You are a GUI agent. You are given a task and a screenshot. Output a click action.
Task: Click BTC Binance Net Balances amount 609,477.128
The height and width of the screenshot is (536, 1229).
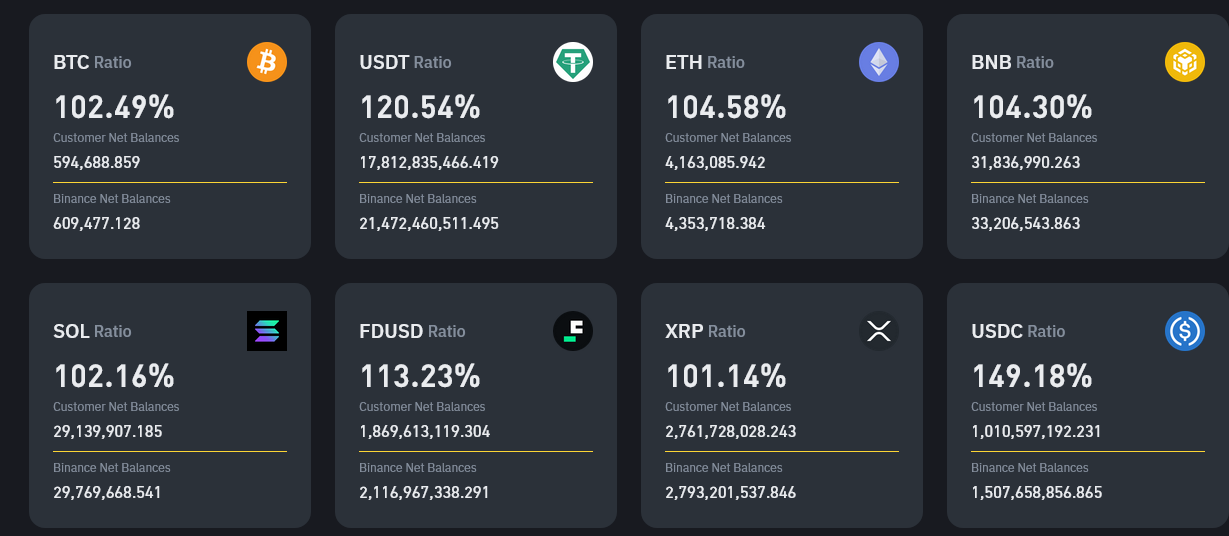[x=97, y=223]
